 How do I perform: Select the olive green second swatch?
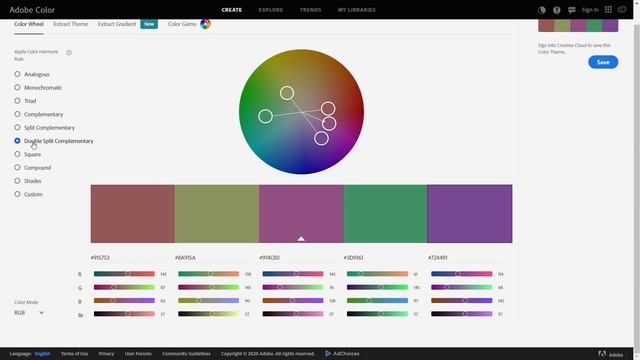coord(217,213)
